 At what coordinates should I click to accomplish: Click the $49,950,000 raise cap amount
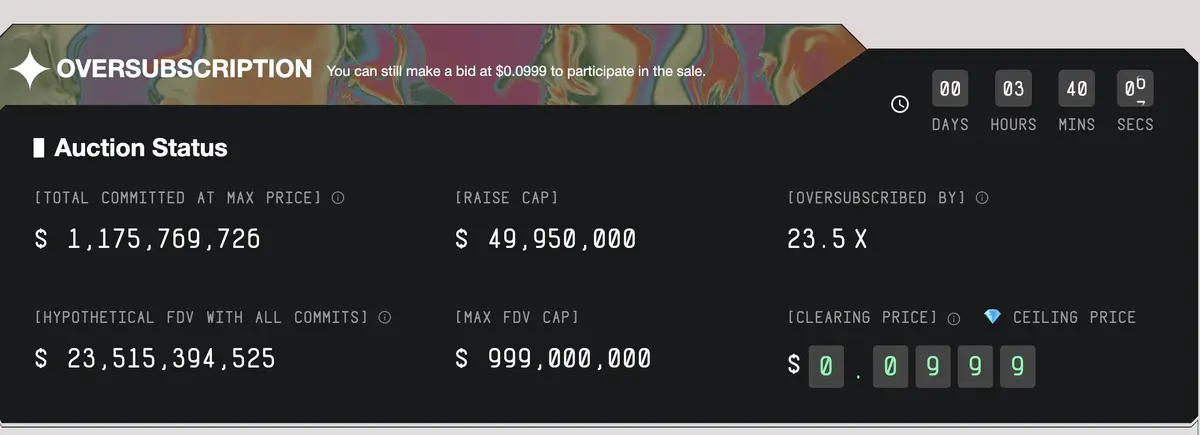click(x=545, y=240)
